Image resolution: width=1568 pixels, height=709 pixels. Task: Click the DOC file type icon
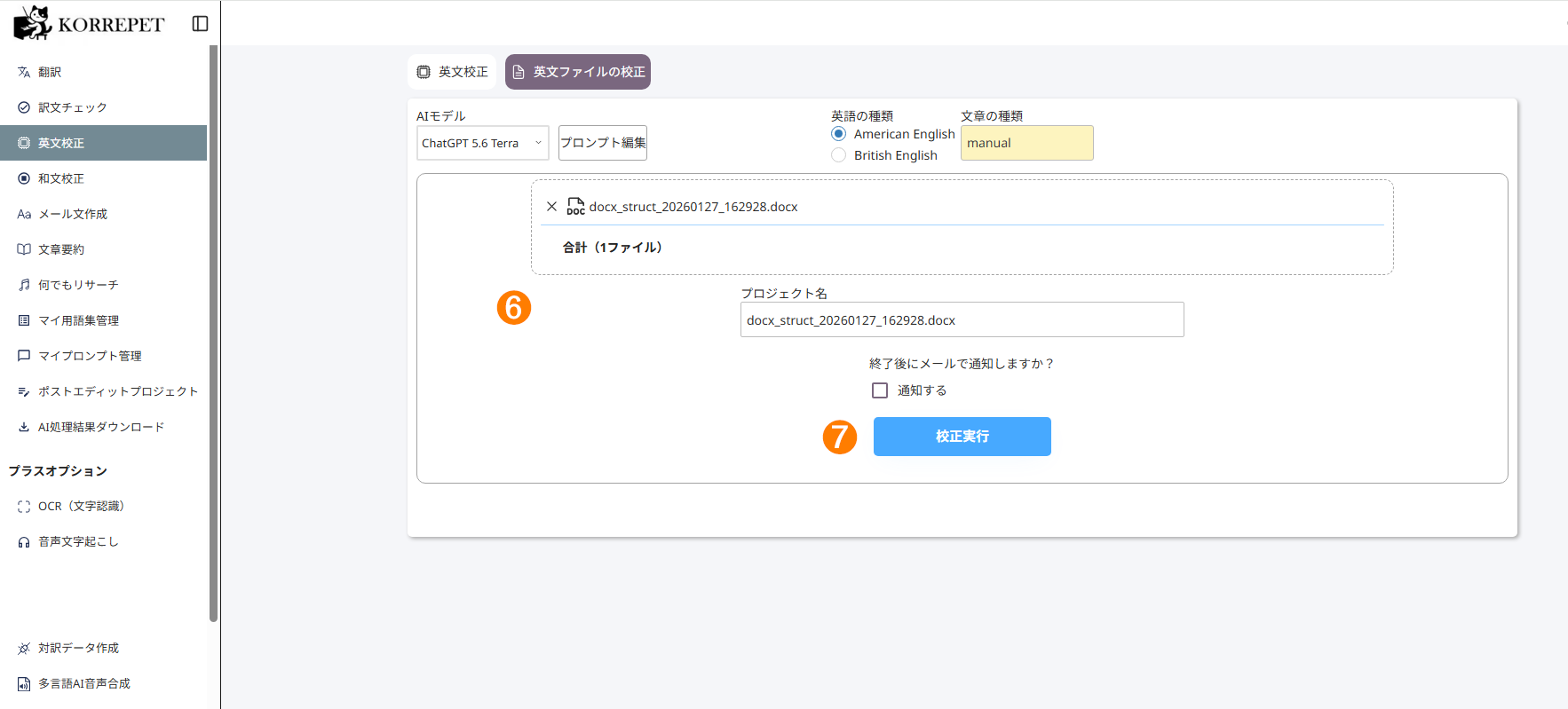pos(575,206)
